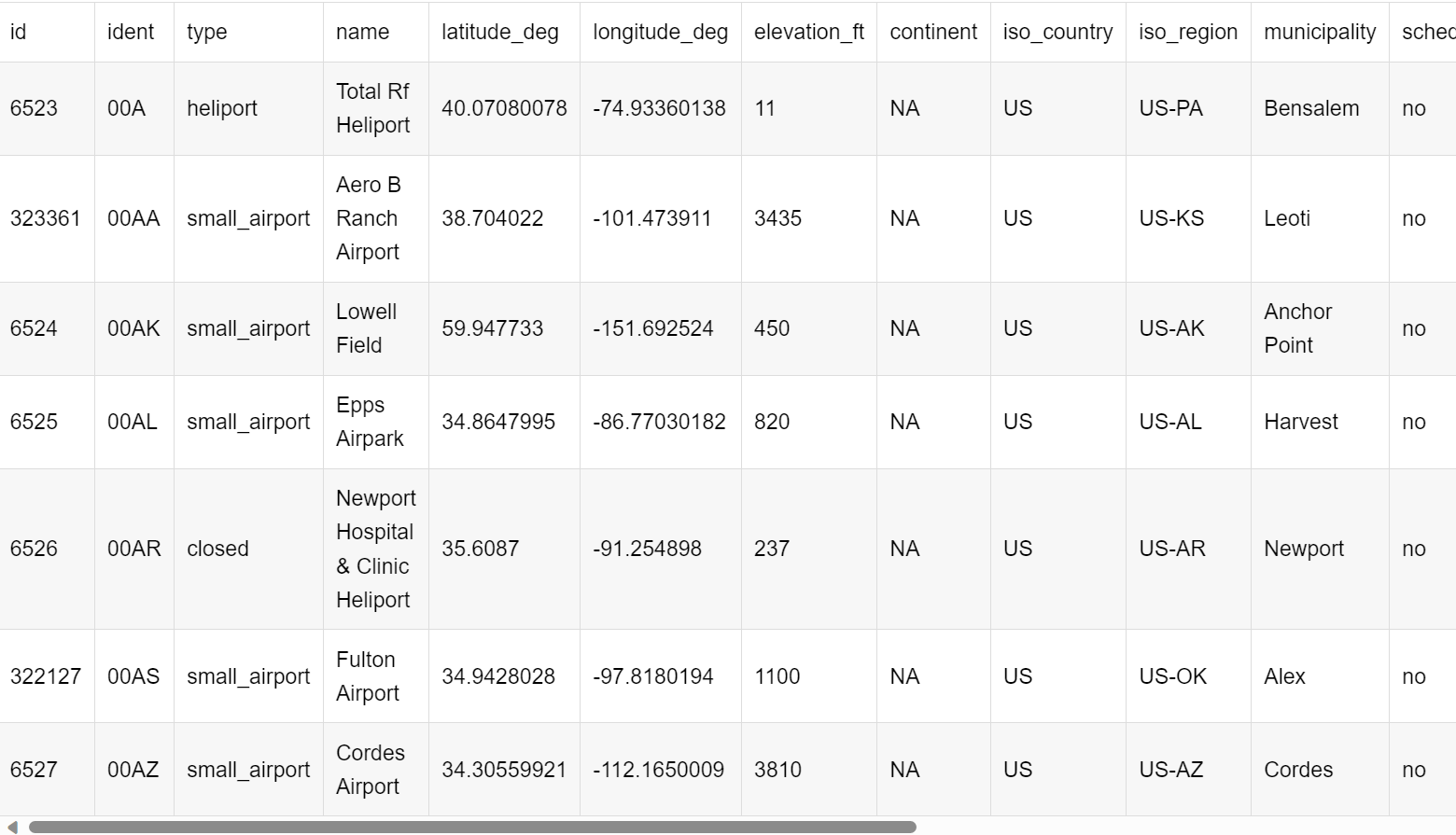Click the Newport Hospital & Clinic Heliport cell
Image resolution: width=1456 pixels, height=835 pixels.
point(375,549)
